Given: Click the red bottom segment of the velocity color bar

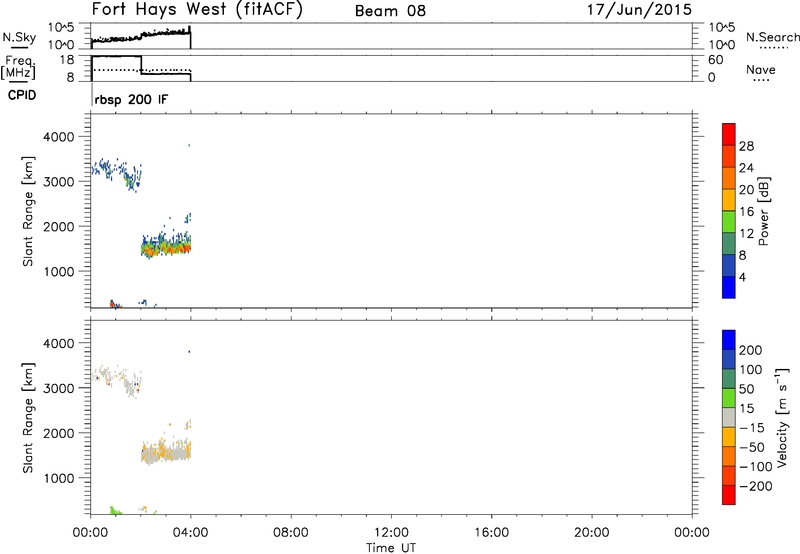Looking at the screenshot, I should pos(729,495).
